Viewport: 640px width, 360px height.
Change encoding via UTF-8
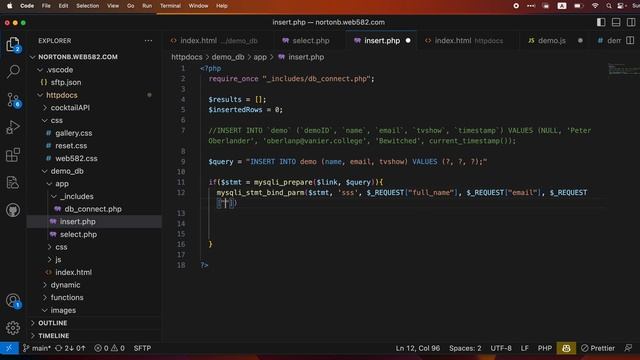coord(501,348)
